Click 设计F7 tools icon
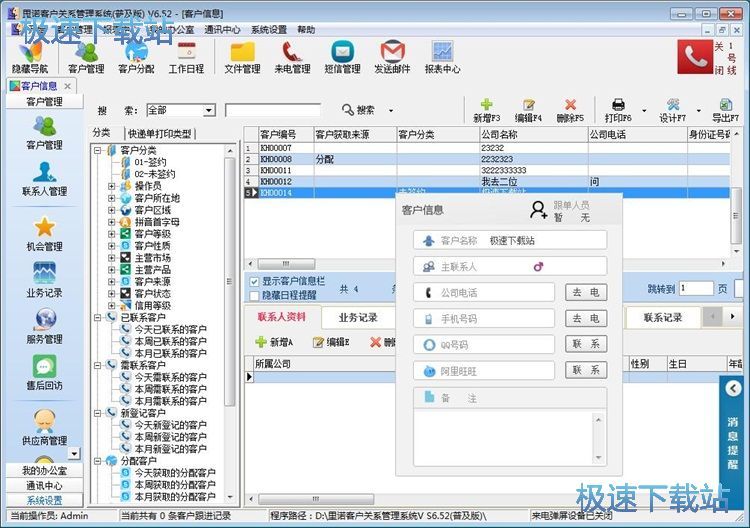Screen dimensions: 750x528 click(673, 110)
